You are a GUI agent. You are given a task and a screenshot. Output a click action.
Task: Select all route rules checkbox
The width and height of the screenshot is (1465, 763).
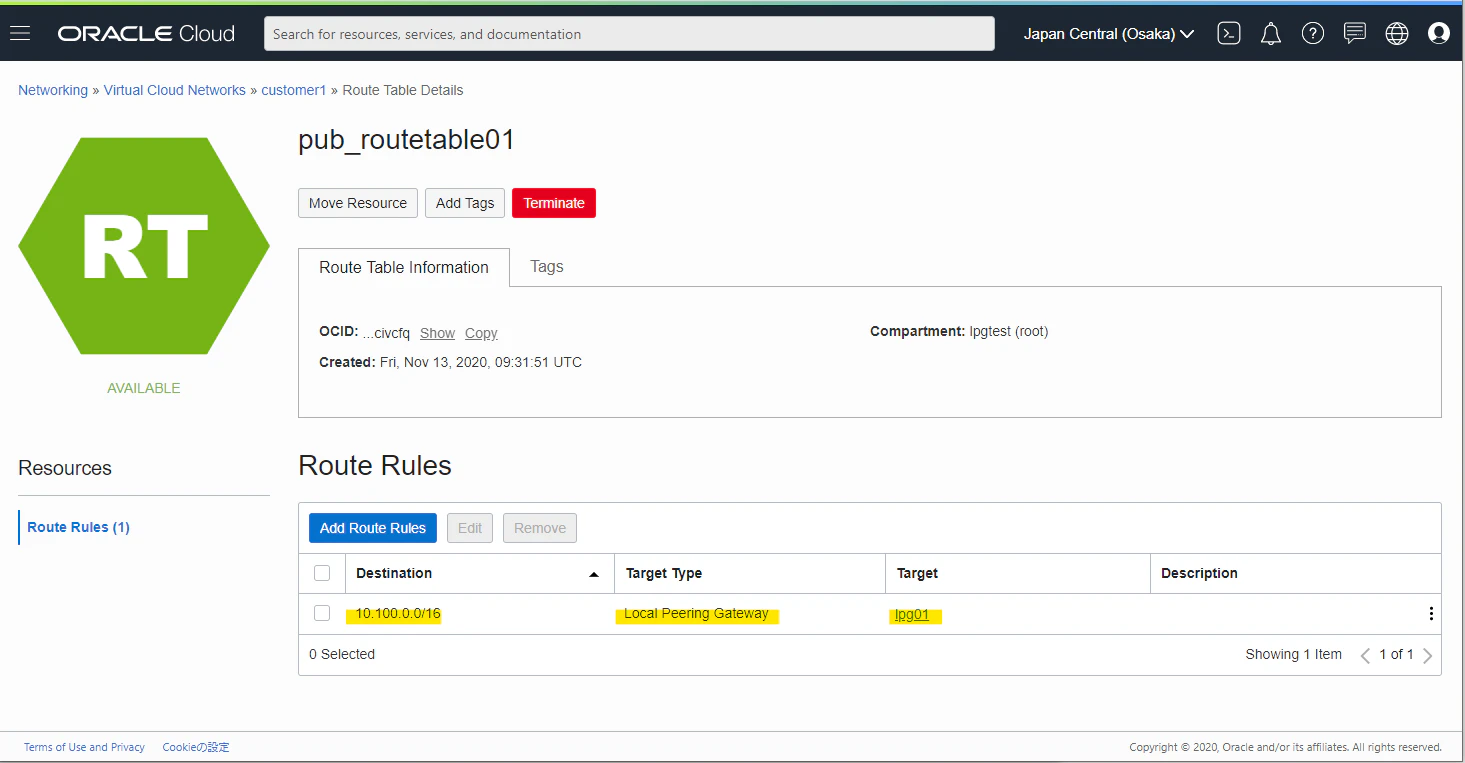322,573
